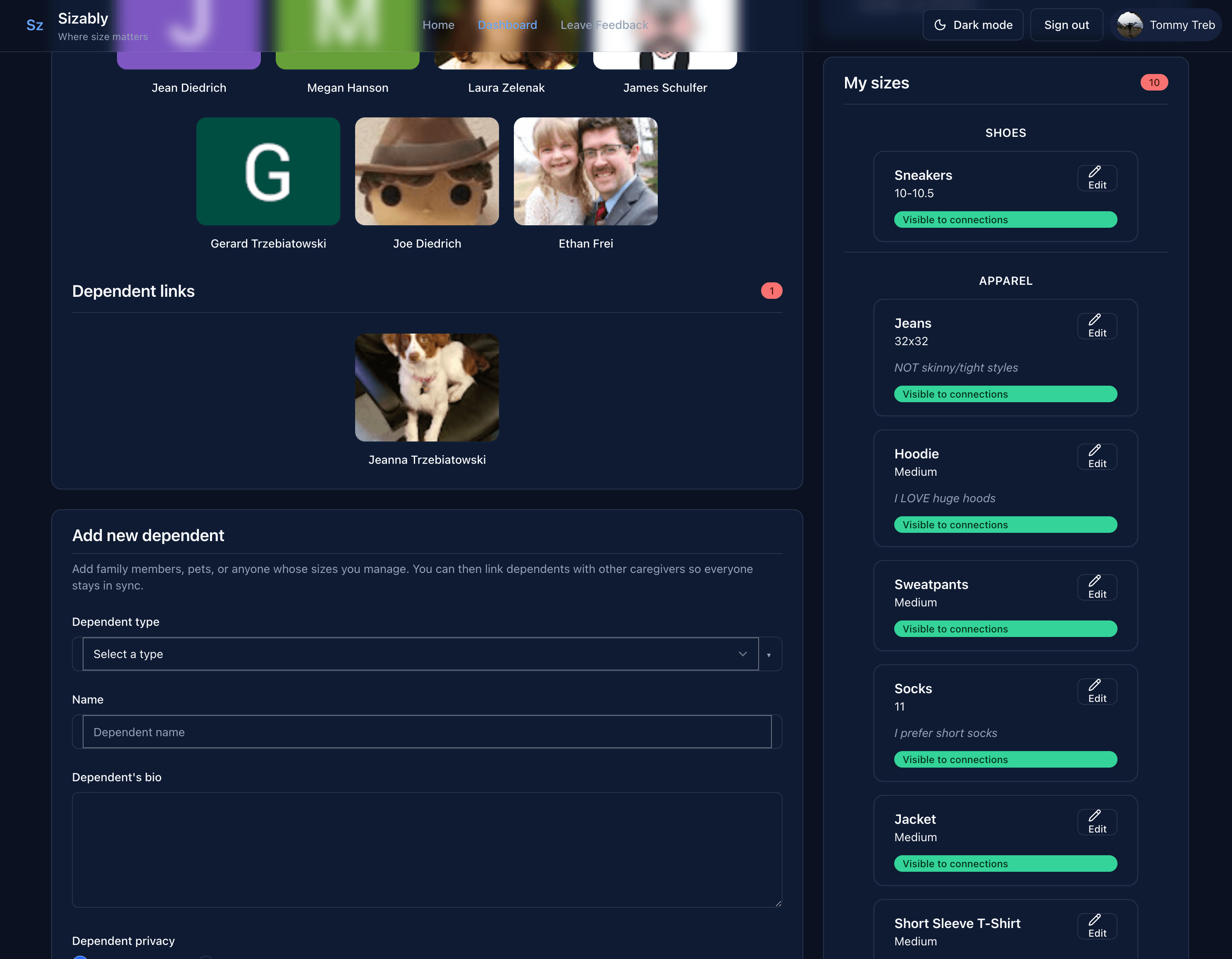Image resolution: width=1232 pixels, height=959 pixels.
Task: Open Leave Feedback nav link
Action: 604,25
